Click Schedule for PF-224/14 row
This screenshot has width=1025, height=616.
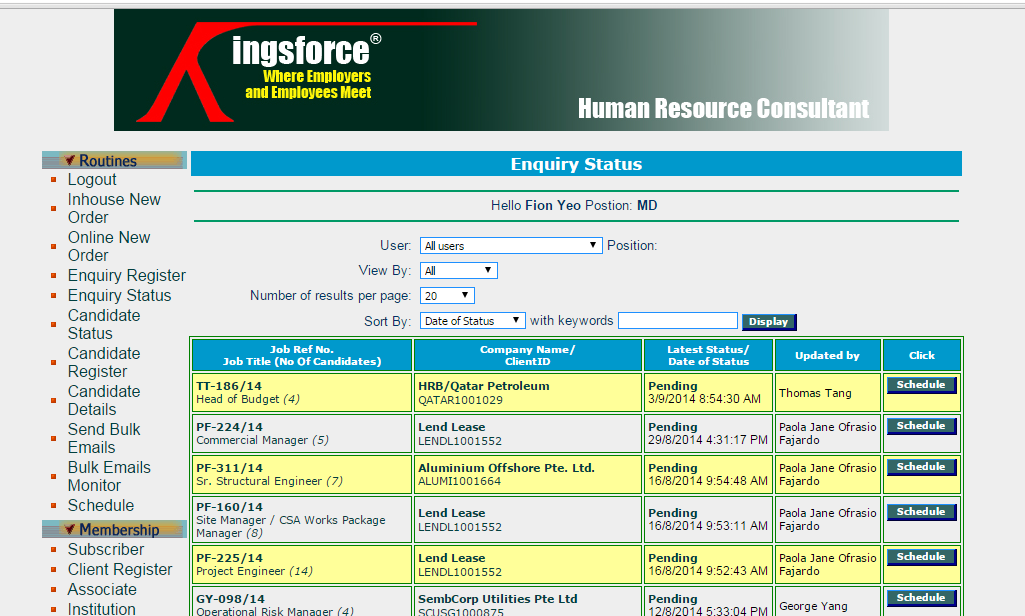921,426
